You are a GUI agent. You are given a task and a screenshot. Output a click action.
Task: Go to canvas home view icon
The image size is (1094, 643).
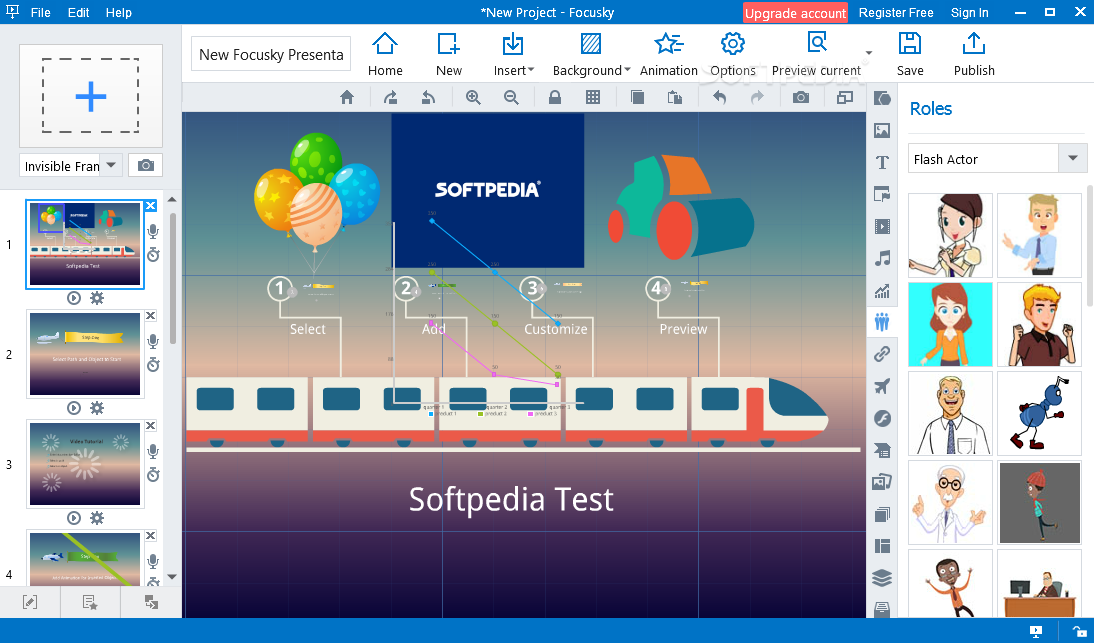point(347,98)
